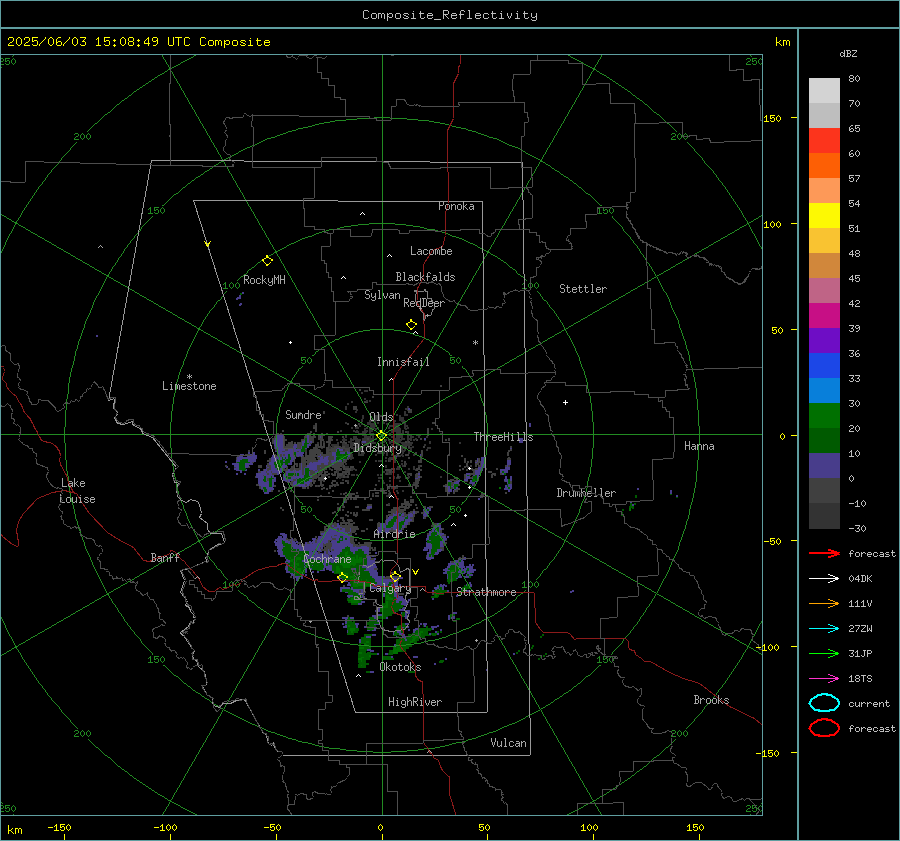900x841 pixels.
Task: Click the magenta 18TS arrow icon
Action: click(824, 679)
